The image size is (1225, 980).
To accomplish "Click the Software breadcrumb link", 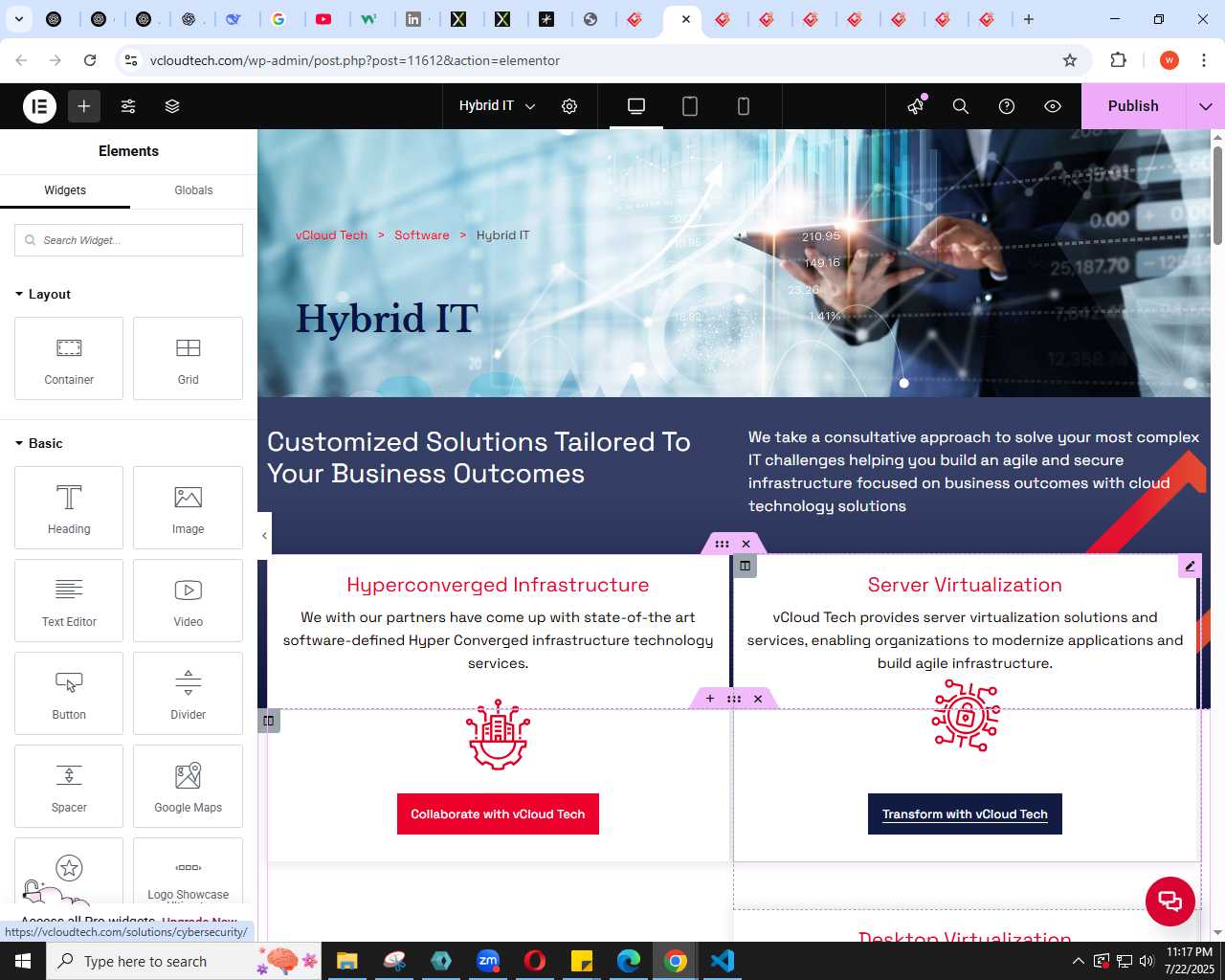I will [x=422, y=235].
